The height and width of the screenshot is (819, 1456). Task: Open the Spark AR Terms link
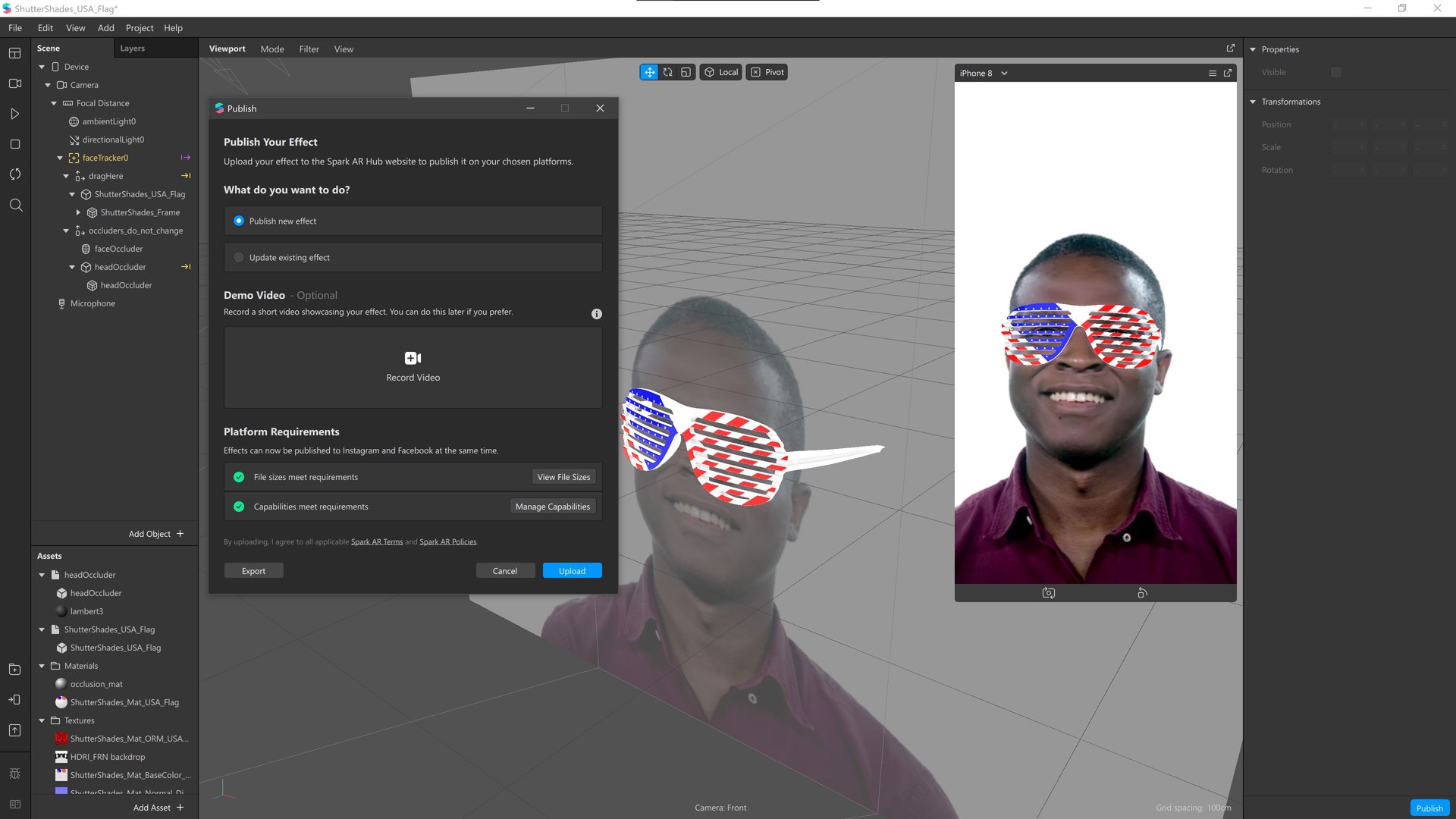coord(377,541)
